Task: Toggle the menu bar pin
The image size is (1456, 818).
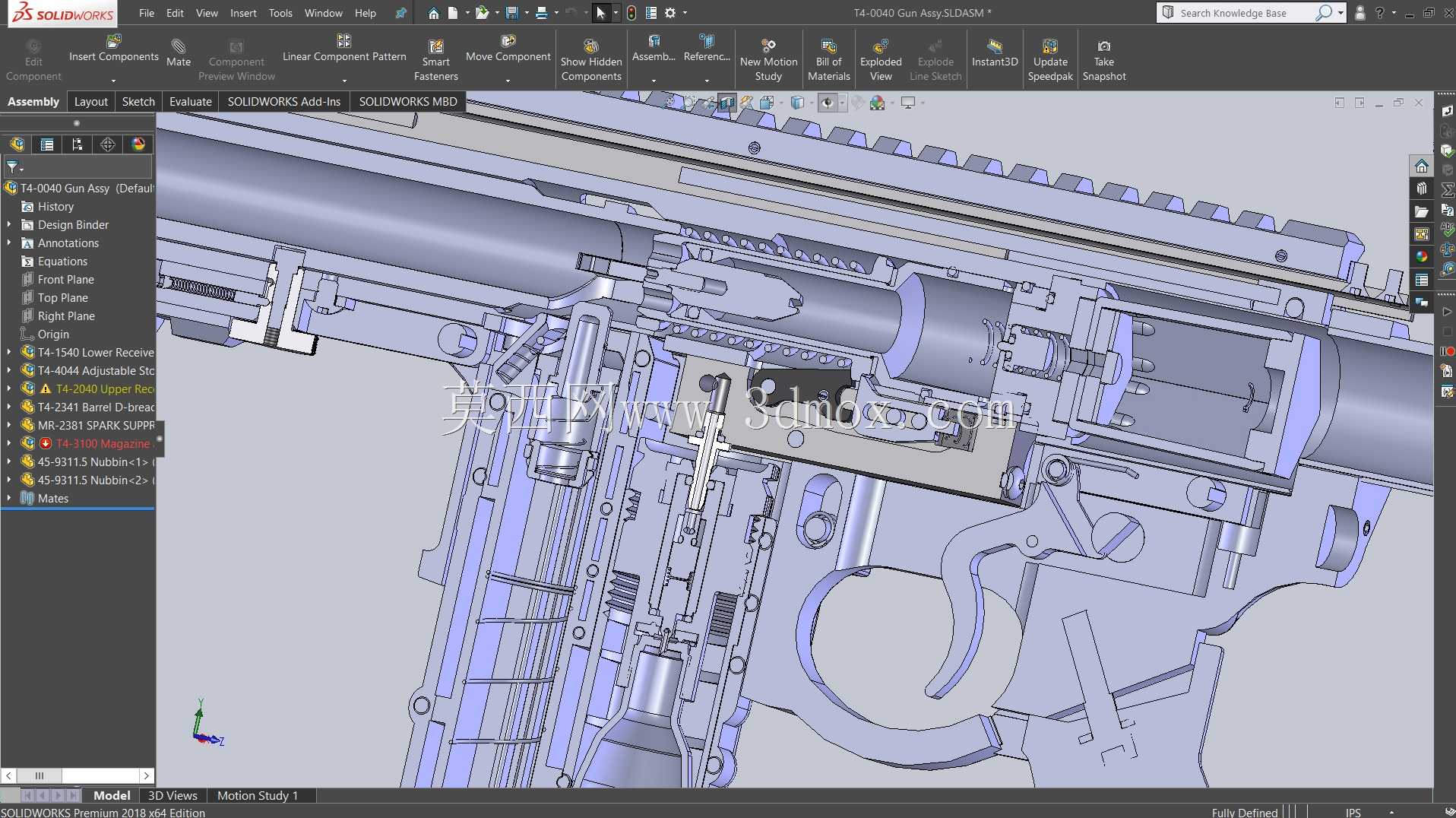Action: (400, 13)
